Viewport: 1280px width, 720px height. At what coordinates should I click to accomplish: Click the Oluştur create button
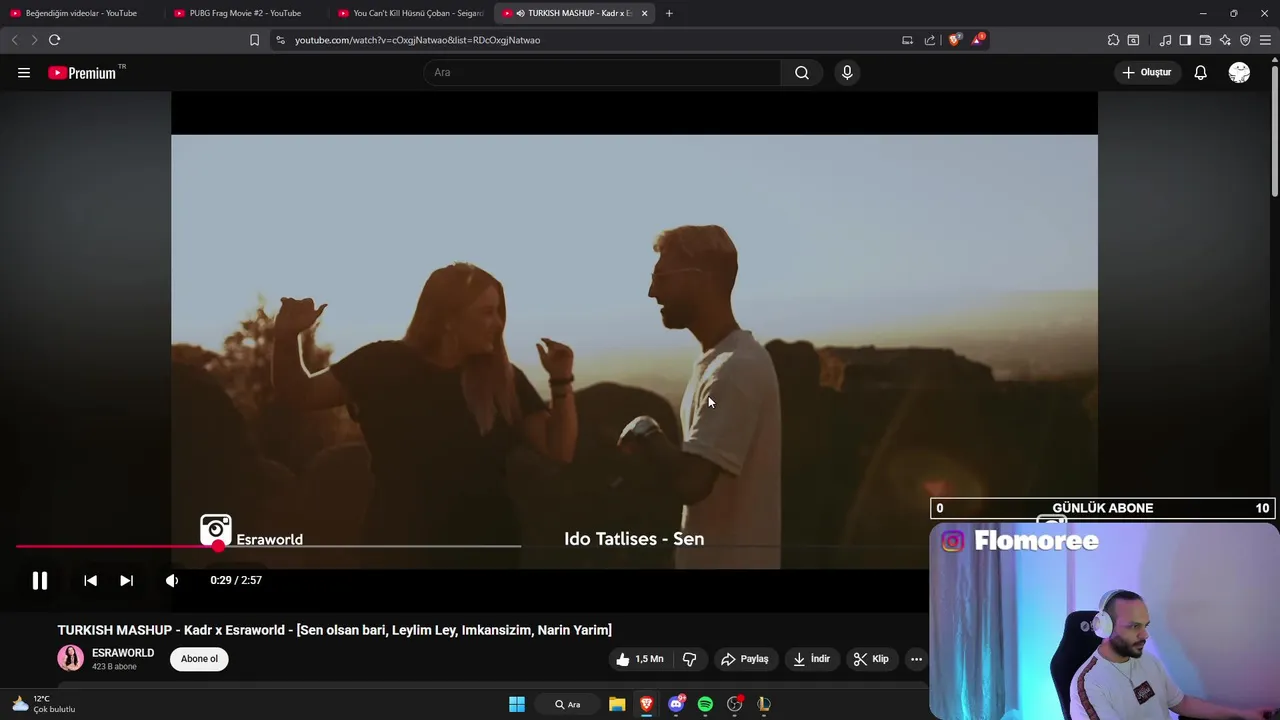(1147, 73)
